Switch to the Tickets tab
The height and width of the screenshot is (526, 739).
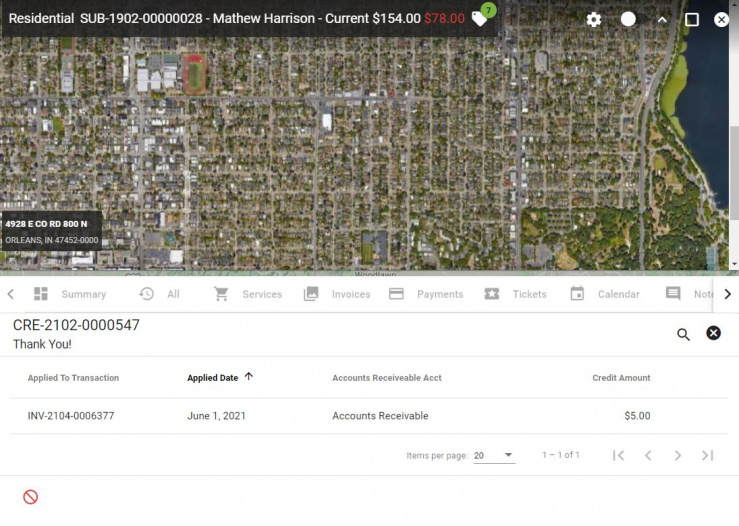click(x=529, y=294)
